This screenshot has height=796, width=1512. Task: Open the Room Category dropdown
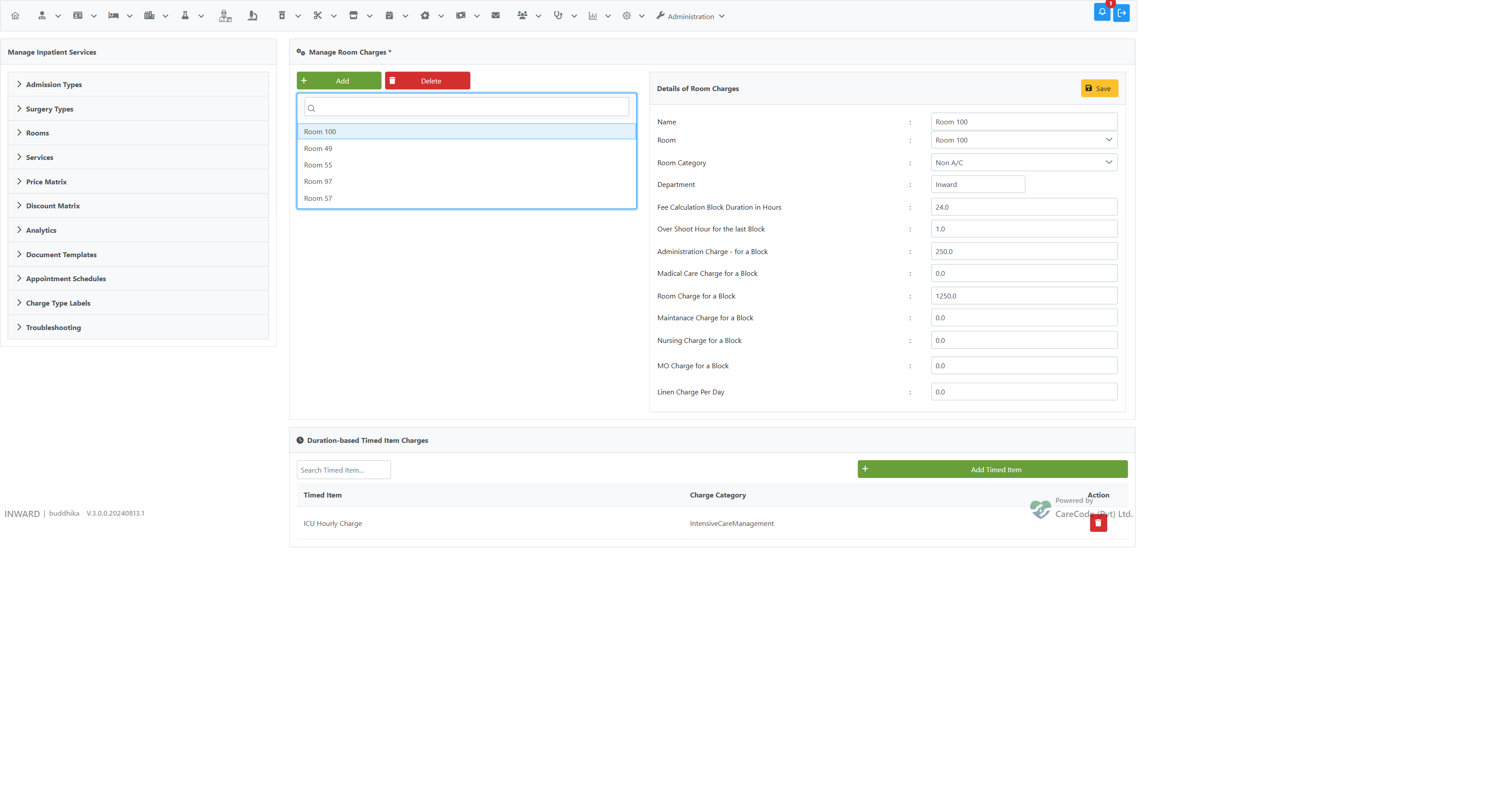[1024, 163]
